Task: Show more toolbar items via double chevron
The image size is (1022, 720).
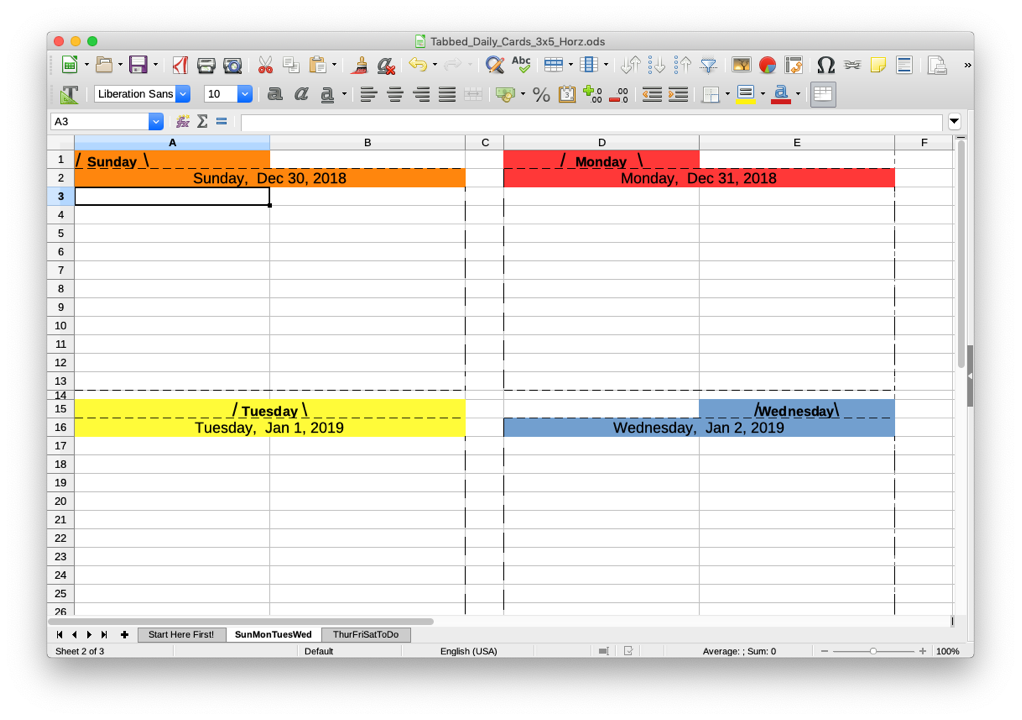Action: (x=967, y=65)
